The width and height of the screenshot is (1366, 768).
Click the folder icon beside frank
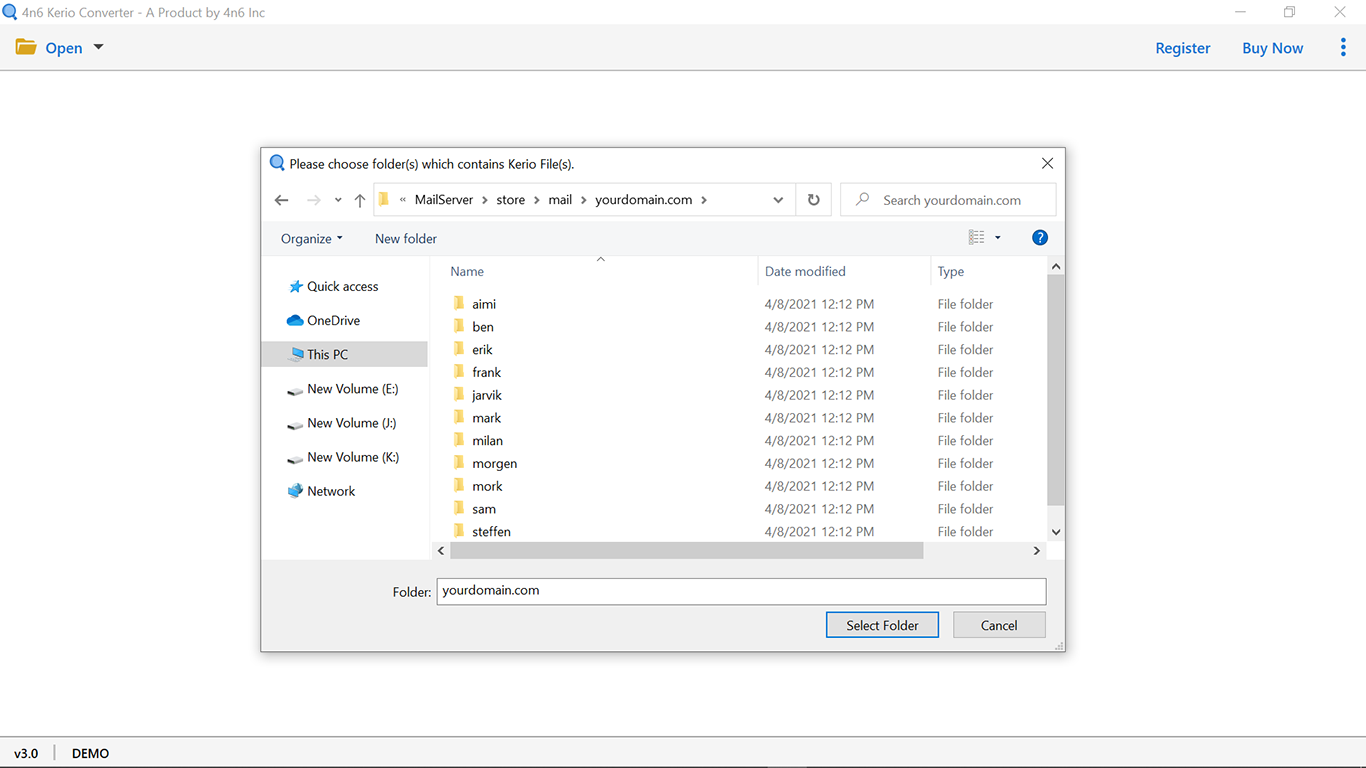pos(459,371)
